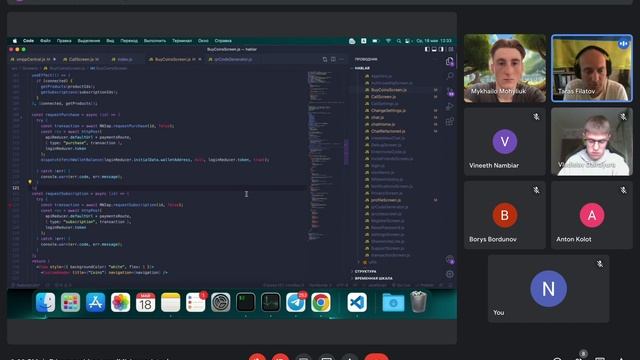
Task: Click the Customize Layout button in title bar
Action: click(451, 49)
